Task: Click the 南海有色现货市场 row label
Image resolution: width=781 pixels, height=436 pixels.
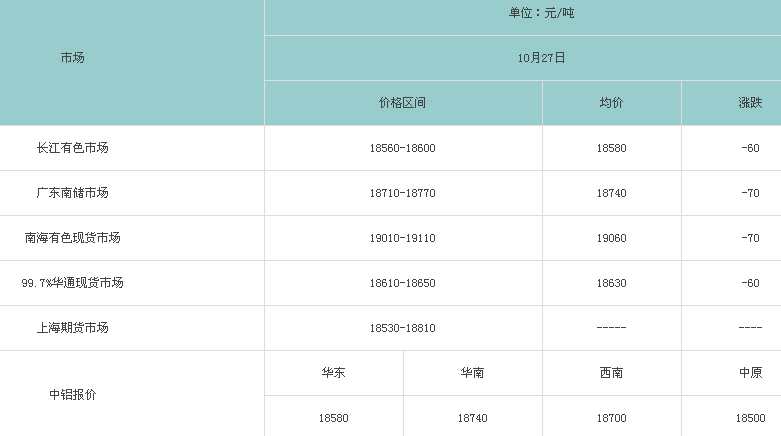Action: pos(72,238)
